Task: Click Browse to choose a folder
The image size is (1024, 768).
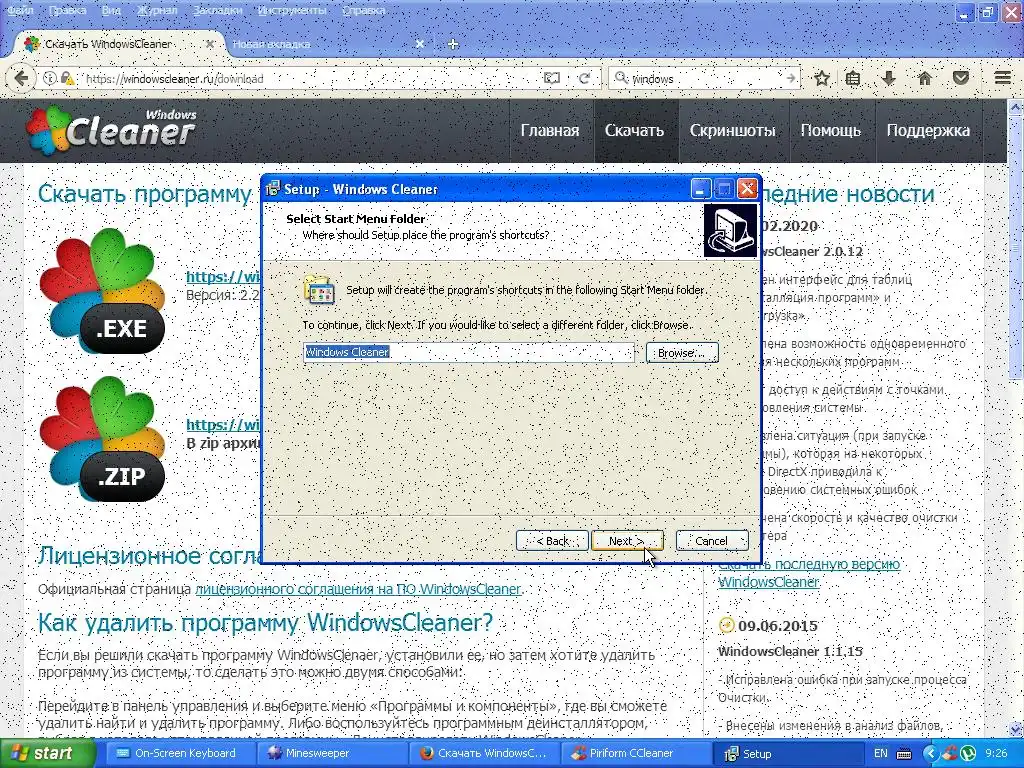Action: pyautogui.click(x=682, y=353)
